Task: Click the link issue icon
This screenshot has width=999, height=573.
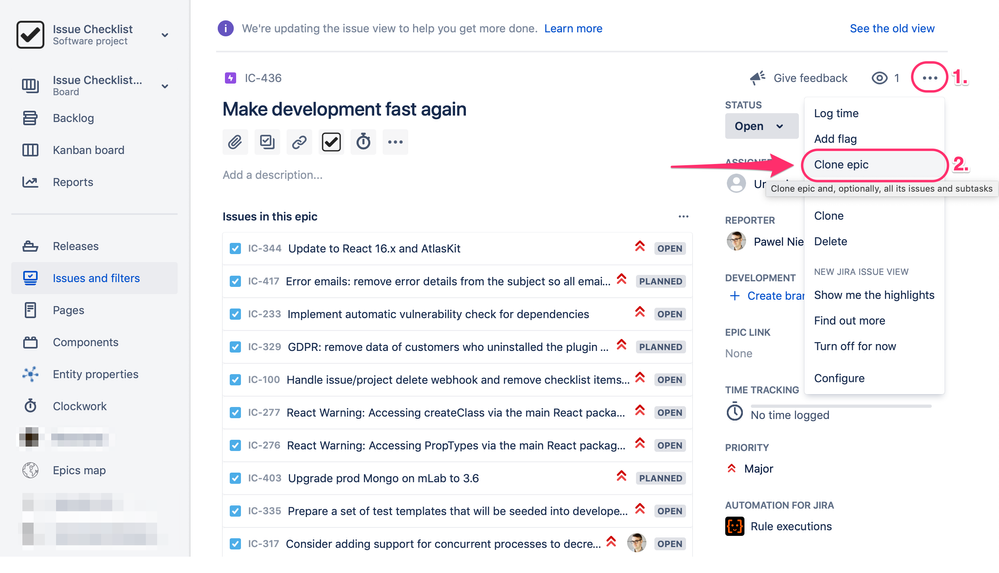Action: coord(299,141)
